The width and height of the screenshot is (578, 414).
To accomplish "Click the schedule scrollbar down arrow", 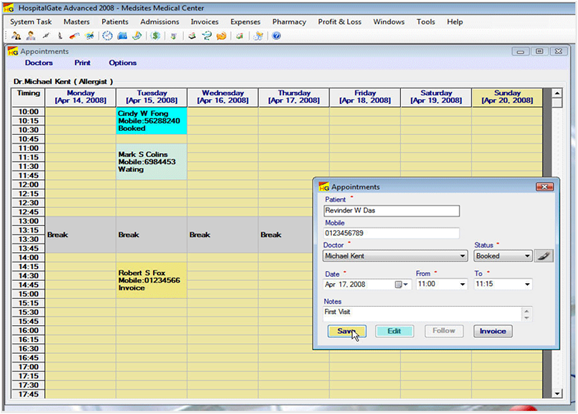I will [x=557, y=393].
